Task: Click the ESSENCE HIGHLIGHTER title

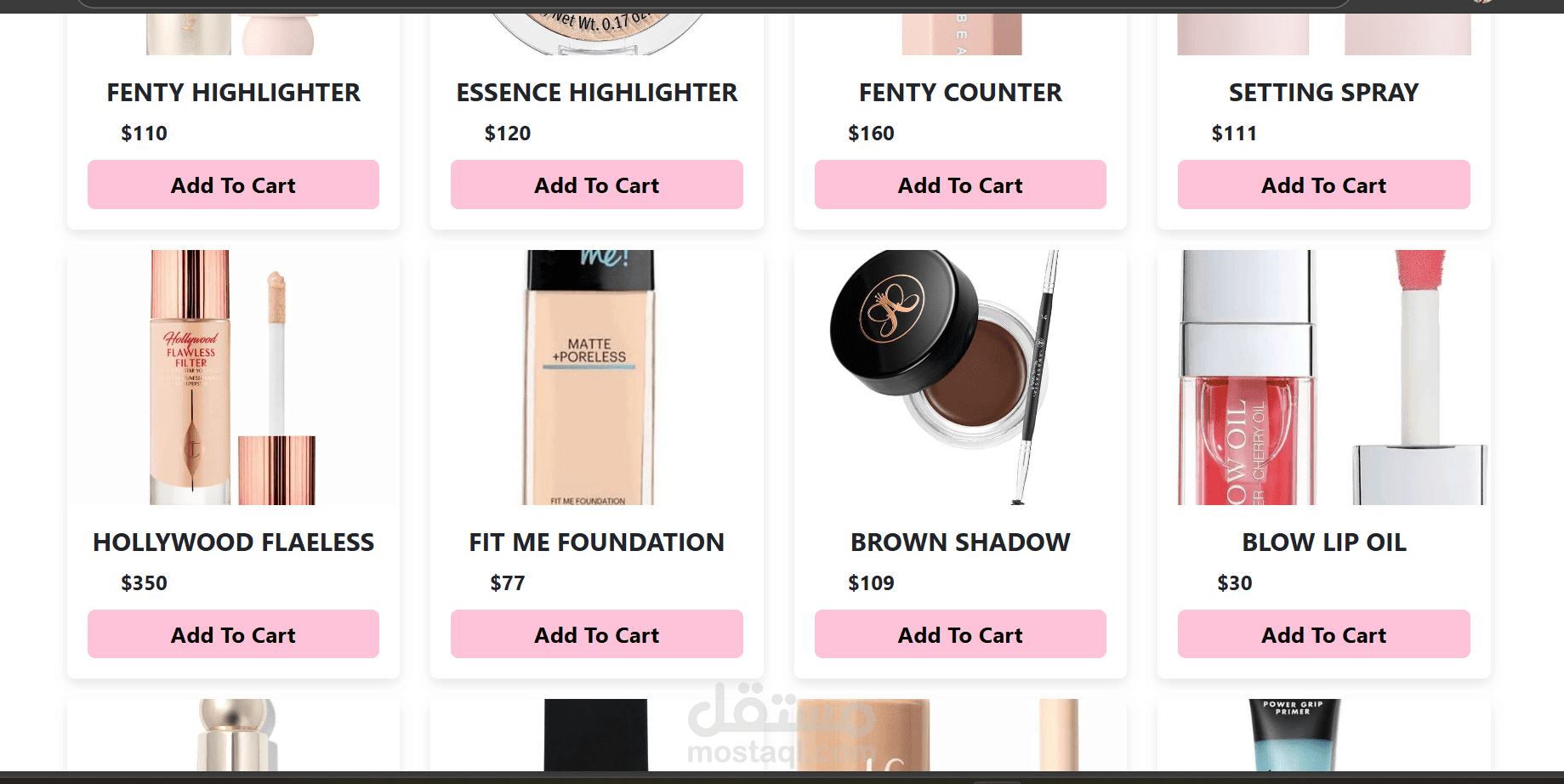Action: point(597,93)
